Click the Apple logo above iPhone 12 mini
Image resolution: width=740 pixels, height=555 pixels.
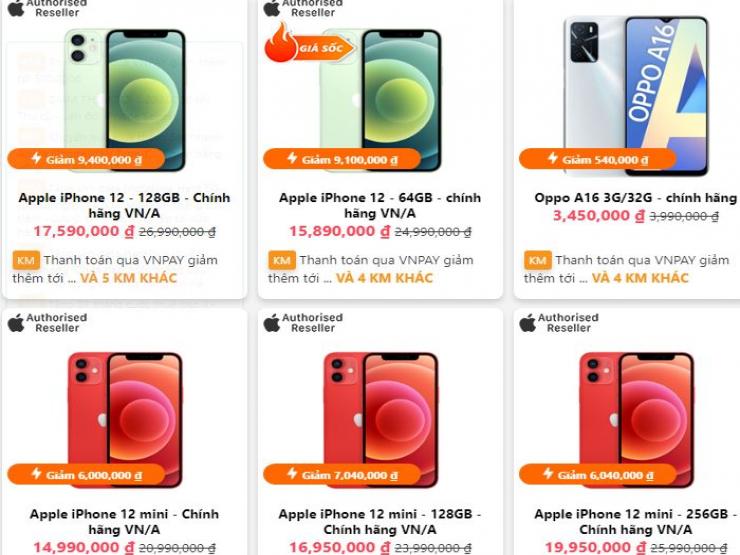(x=16, y=323)
